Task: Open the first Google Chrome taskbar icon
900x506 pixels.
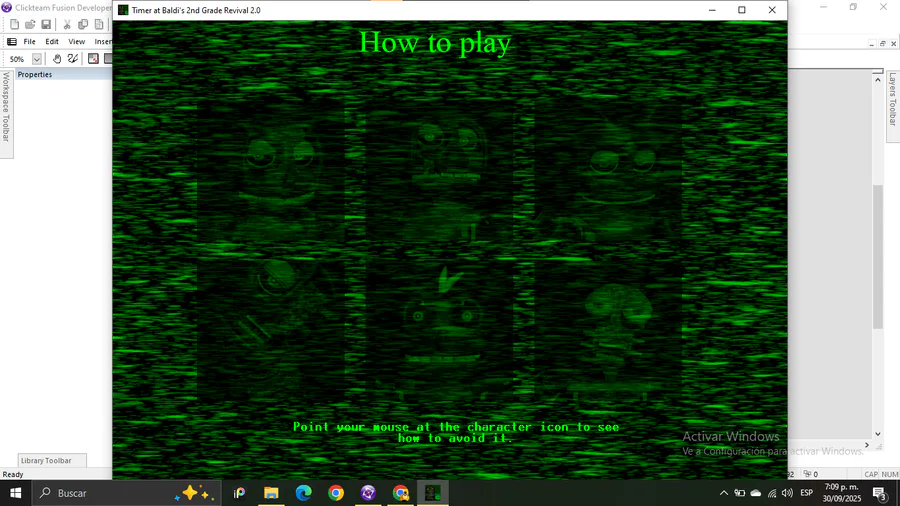Action: pos(336,493)
